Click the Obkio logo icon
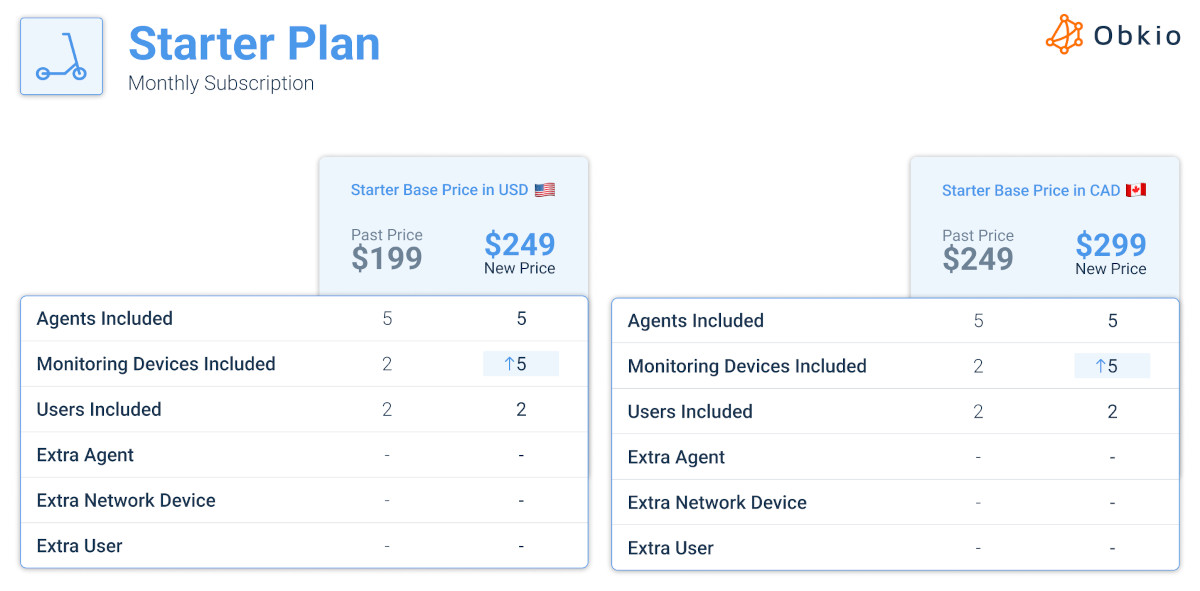Image resolution: width=1200 pixels, height=591 pixels. point(1065,34)
